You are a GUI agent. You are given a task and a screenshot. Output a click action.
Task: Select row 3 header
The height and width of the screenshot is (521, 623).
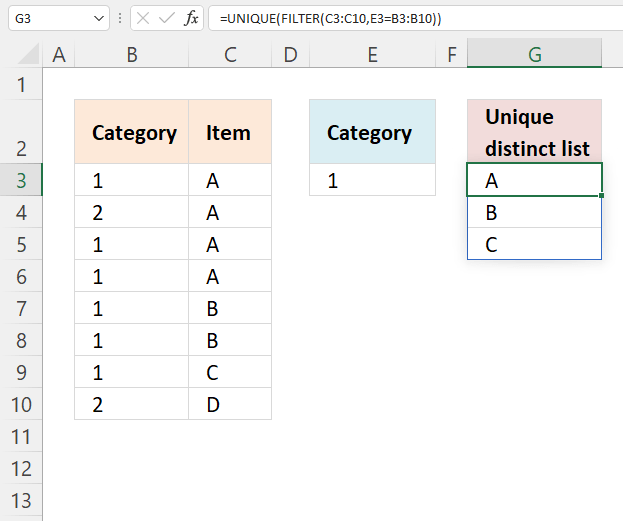21,180
